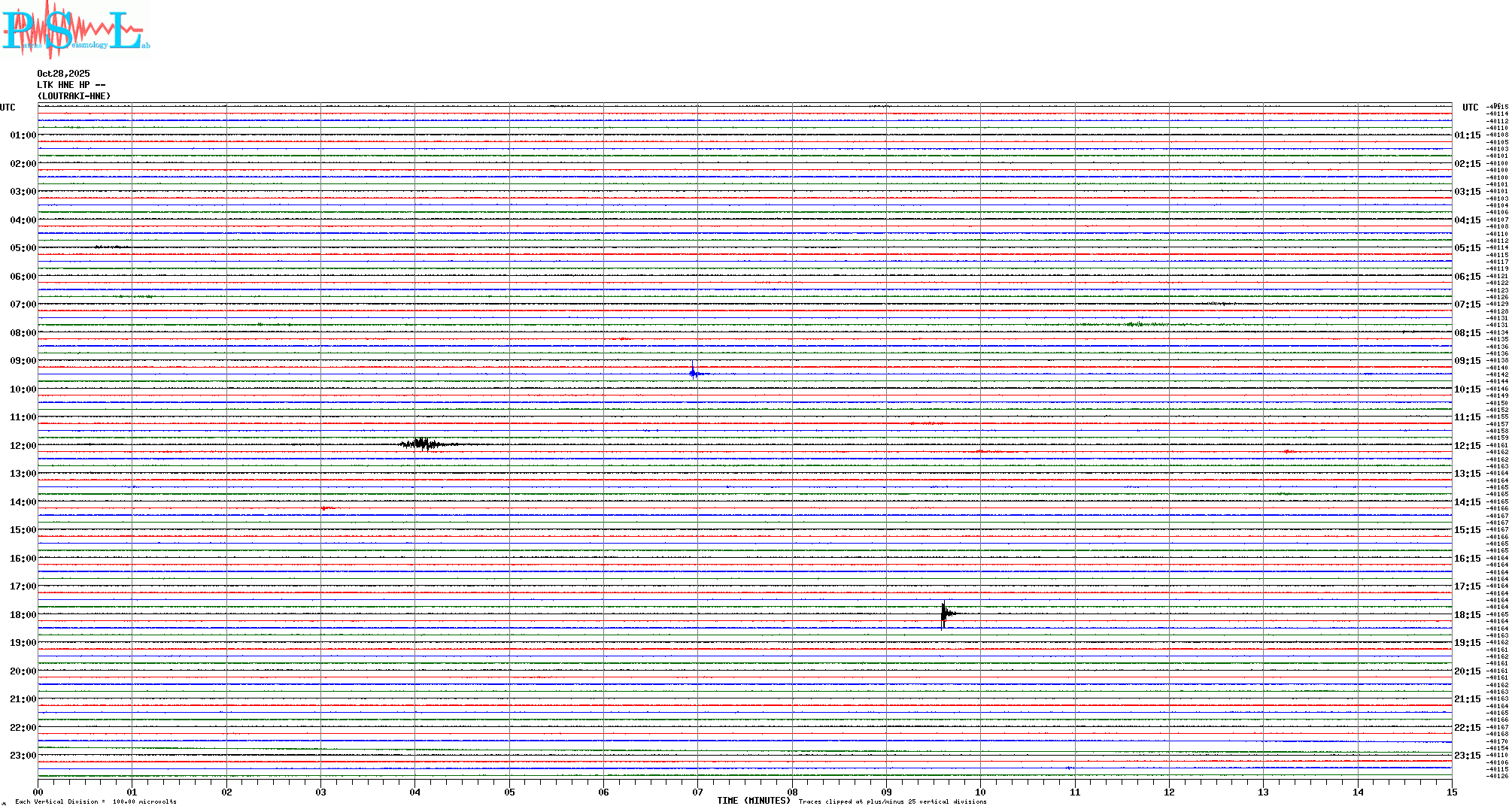
Task: Click the TIME (MINUTES) axis title
Action: click(753, 801)
